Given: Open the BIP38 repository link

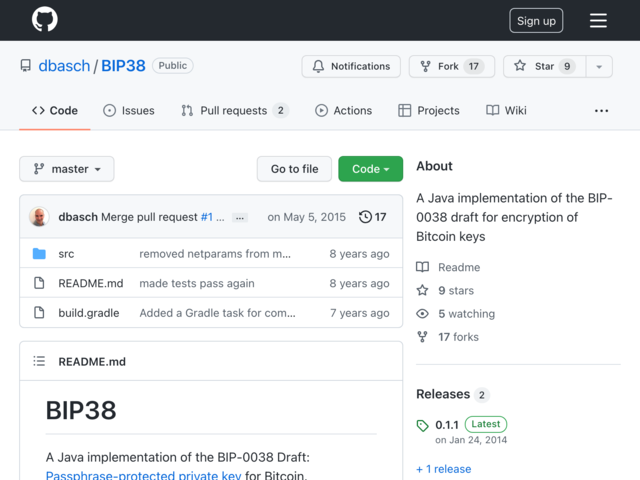Looking at the screenshot, I should 123,66.
